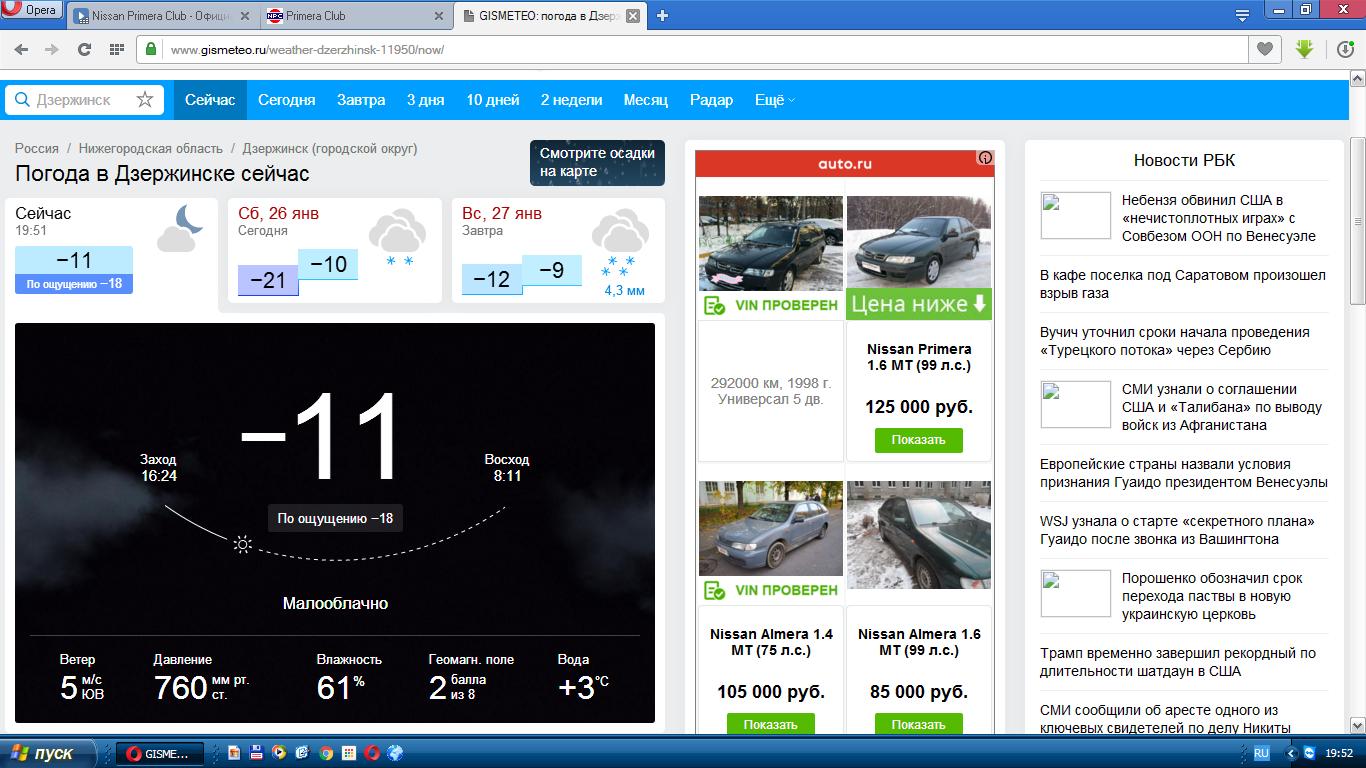Go back to the previous page

(x=21, y=49)
